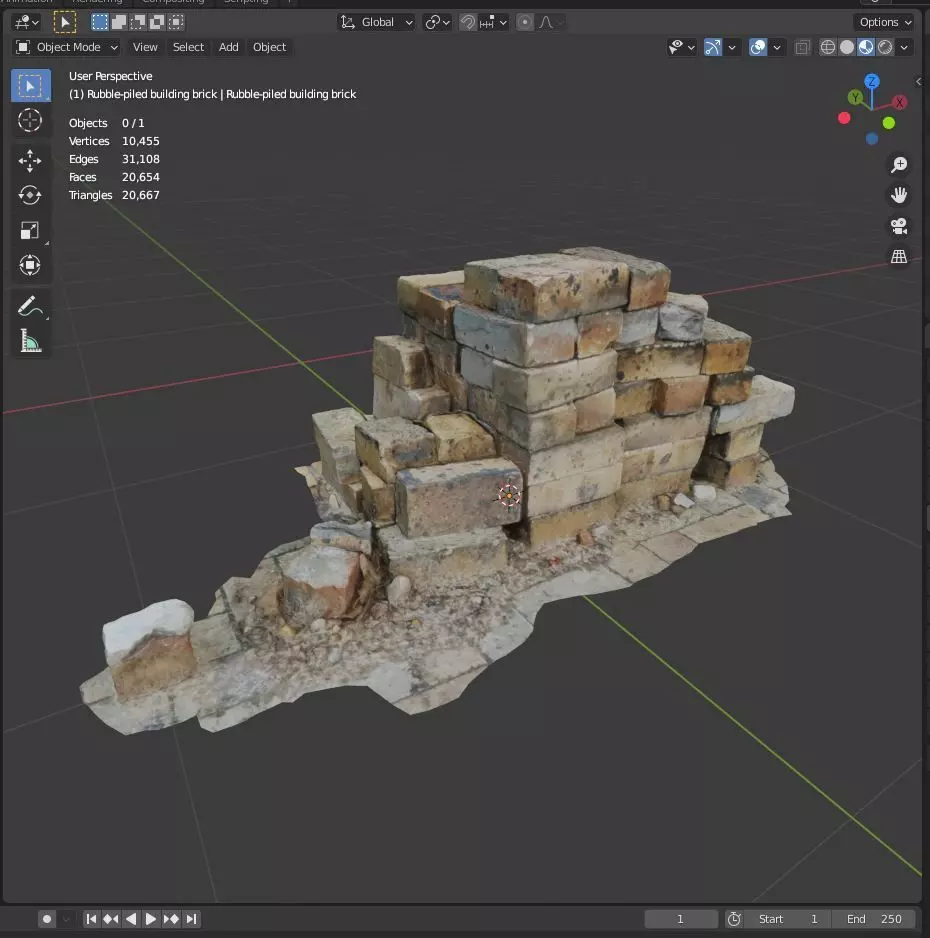Viewport: 930px width, 938px height.
Task: Open the Global transform orientation dropdown
Action: pos(376,22)
